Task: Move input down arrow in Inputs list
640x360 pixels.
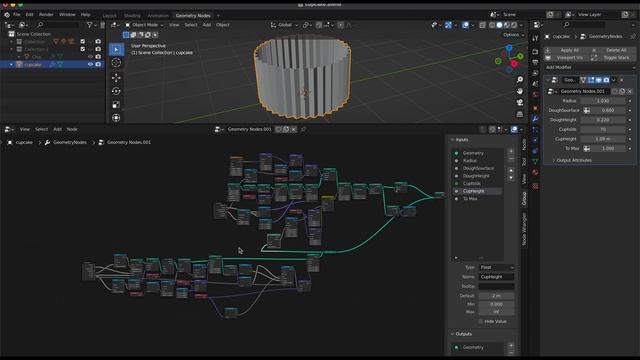Action: (x=511, y=178)
